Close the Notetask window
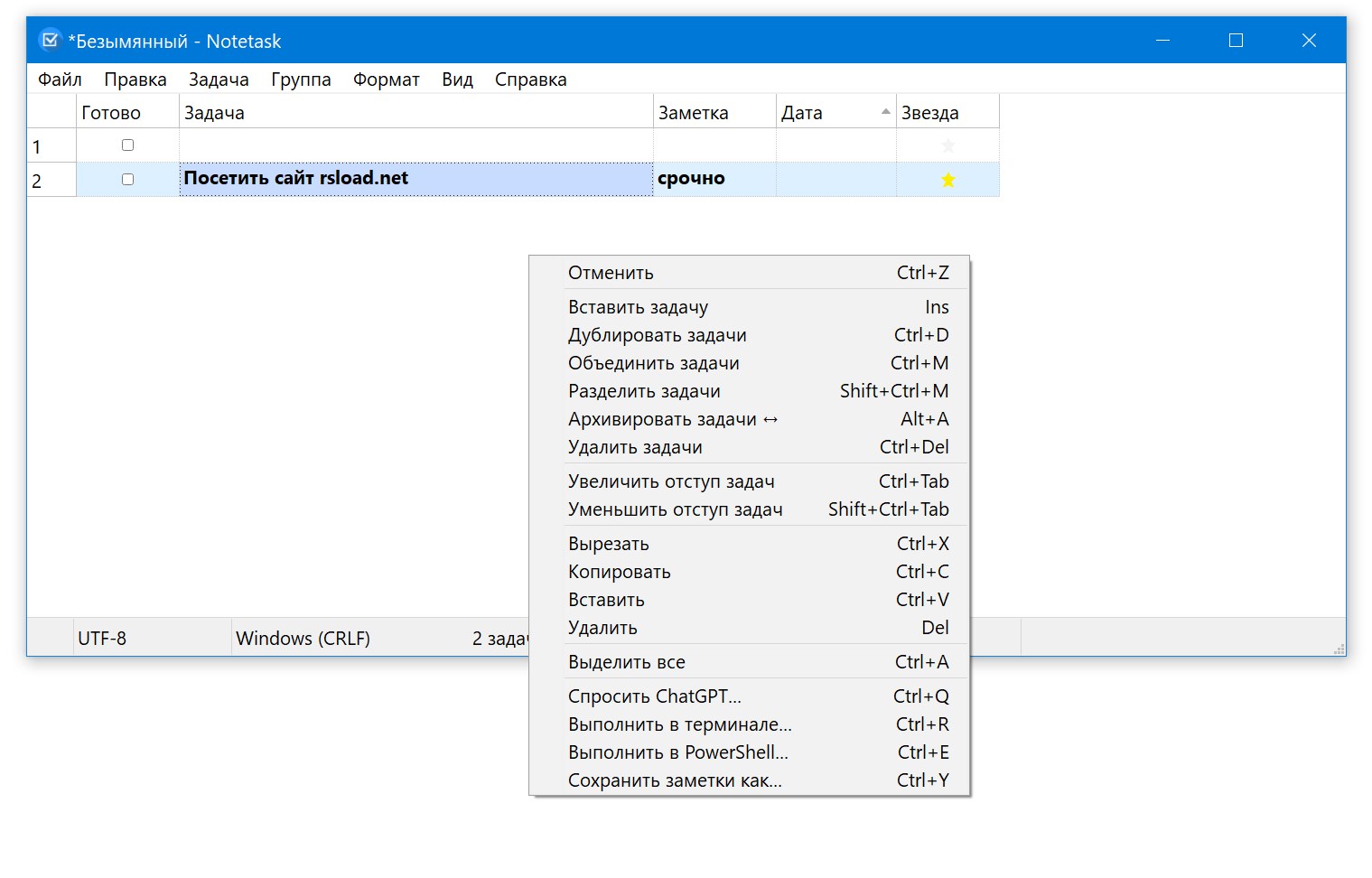The width and height of the screenshot is (1372, 878). (x=1309, y=41)
